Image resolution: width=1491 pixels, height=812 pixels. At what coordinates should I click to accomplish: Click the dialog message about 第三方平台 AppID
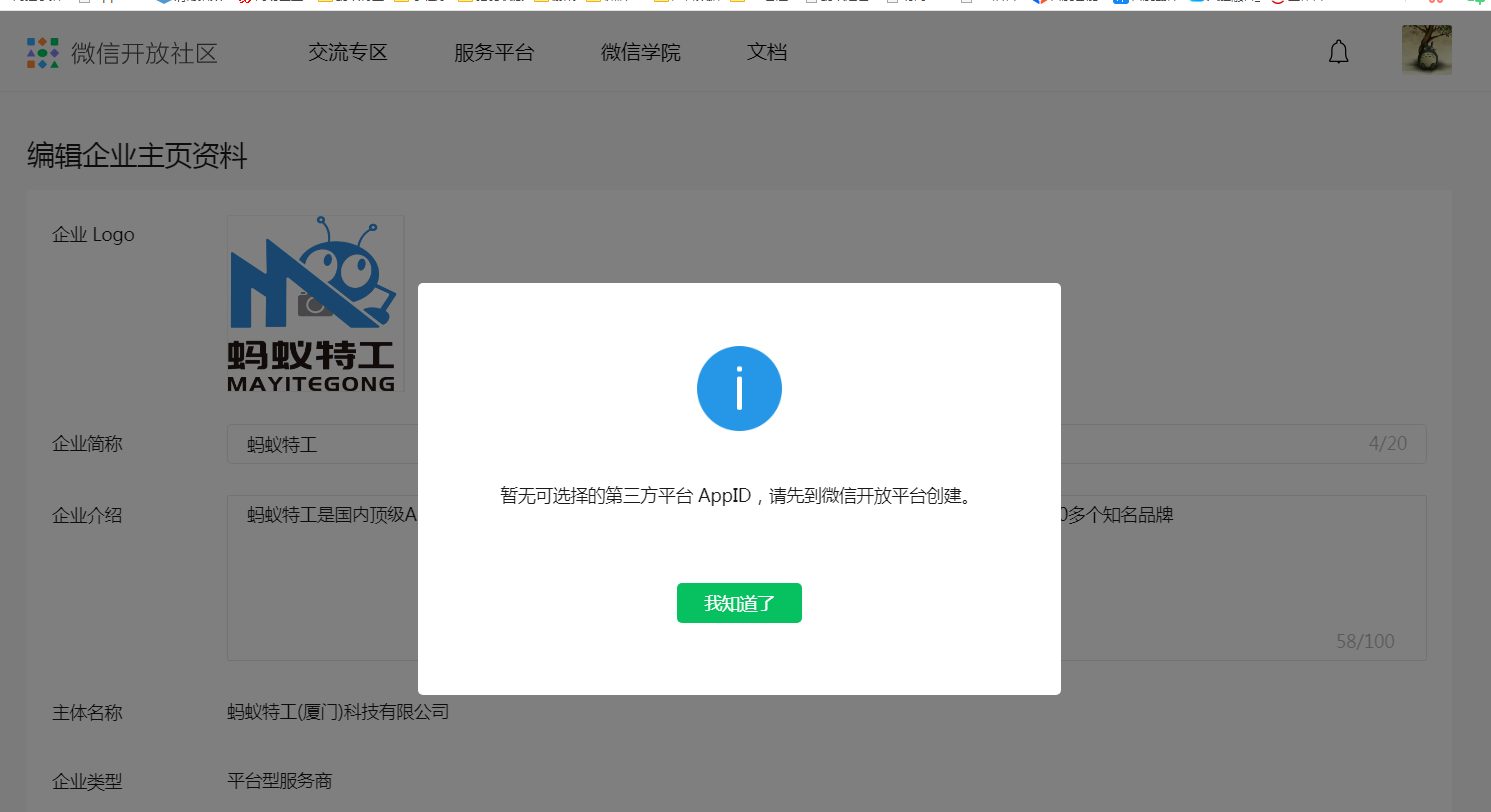coord(739,495)
